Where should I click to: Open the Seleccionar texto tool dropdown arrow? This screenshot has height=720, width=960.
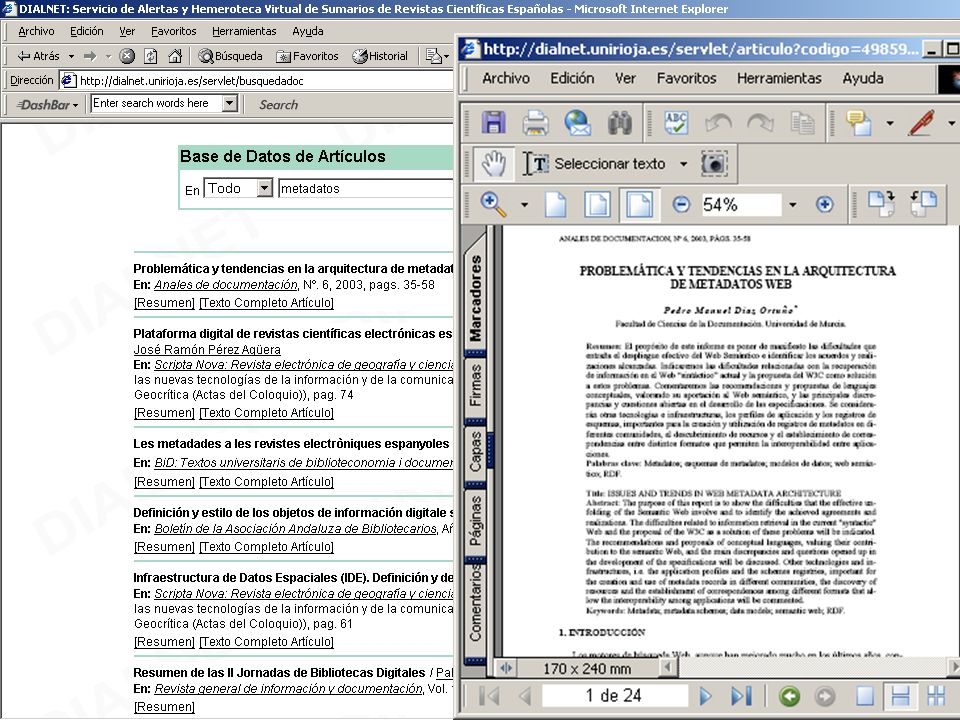click(683, 164)
